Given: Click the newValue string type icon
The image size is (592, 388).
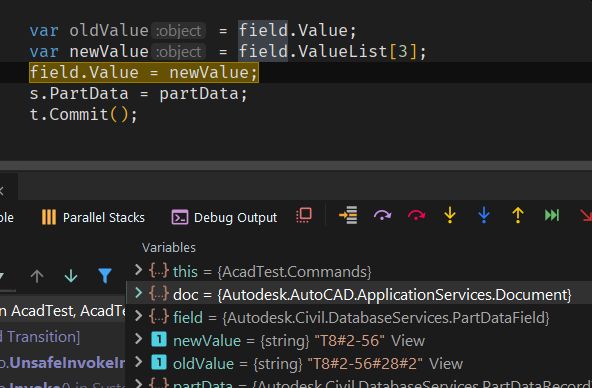Looking at the screenshot, I should (x=159, y=339).
